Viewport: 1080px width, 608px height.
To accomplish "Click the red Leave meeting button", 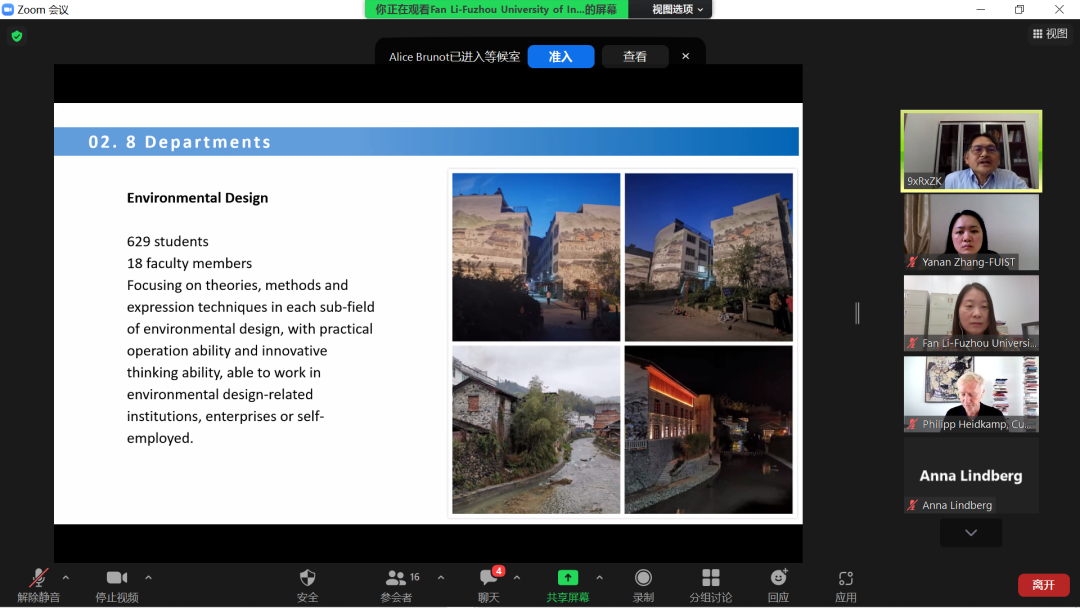I will coord(1043,585).
